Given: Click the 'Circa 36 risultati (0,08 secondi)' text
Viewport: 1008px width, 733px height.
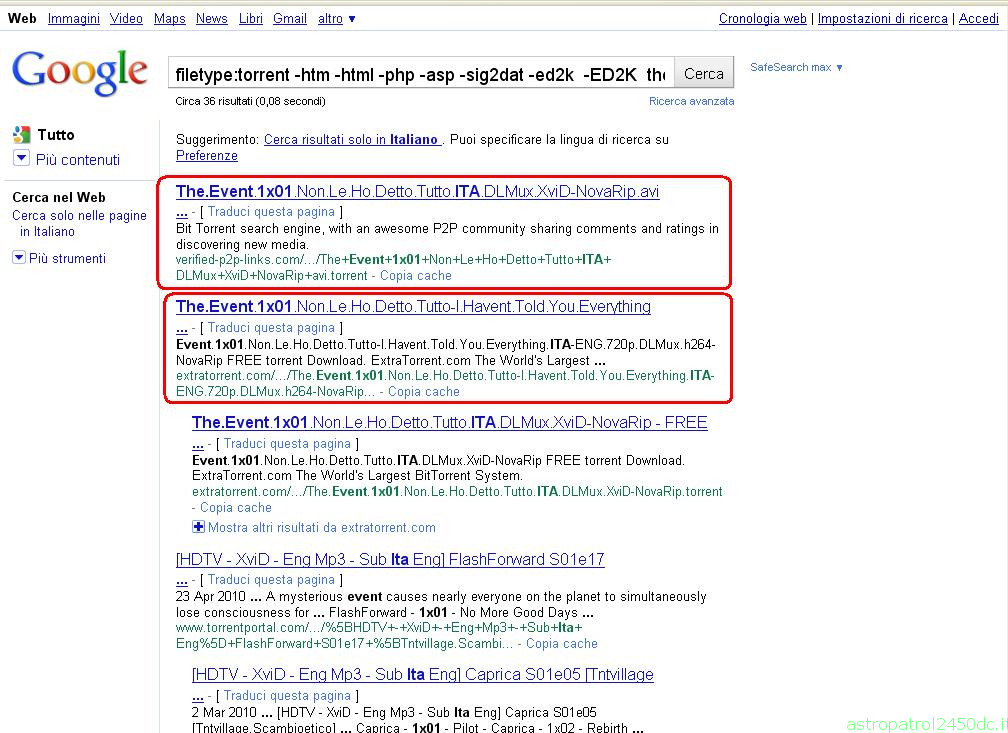Looking at the screenshot, I should [x=250, y=101].
